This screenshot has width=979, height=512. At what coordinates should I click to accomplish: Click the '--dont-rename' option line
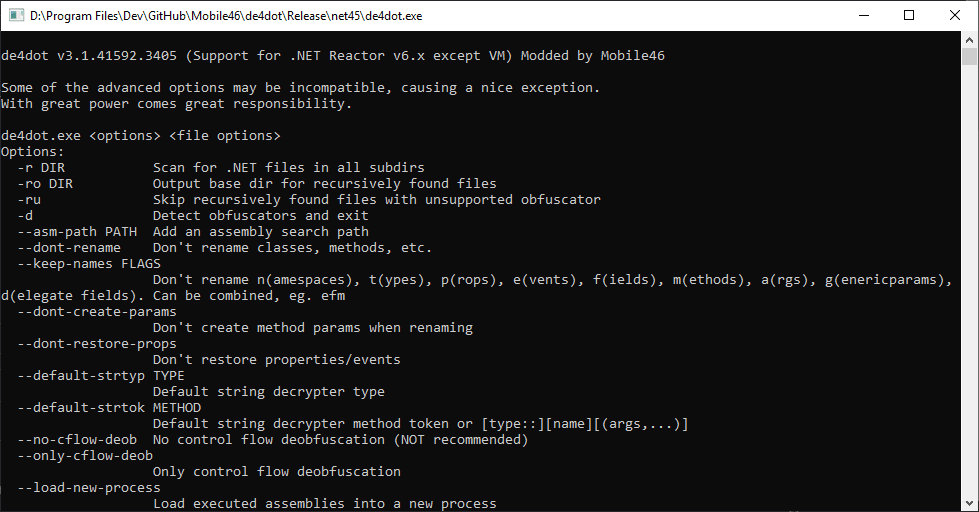point(225,248)
